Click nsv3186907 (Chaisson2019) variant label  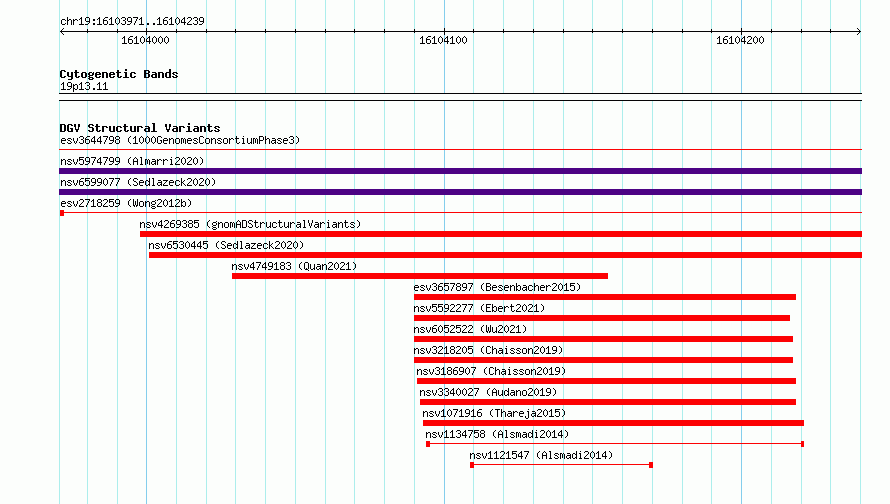pyautogui.click(x=491, y=371)
